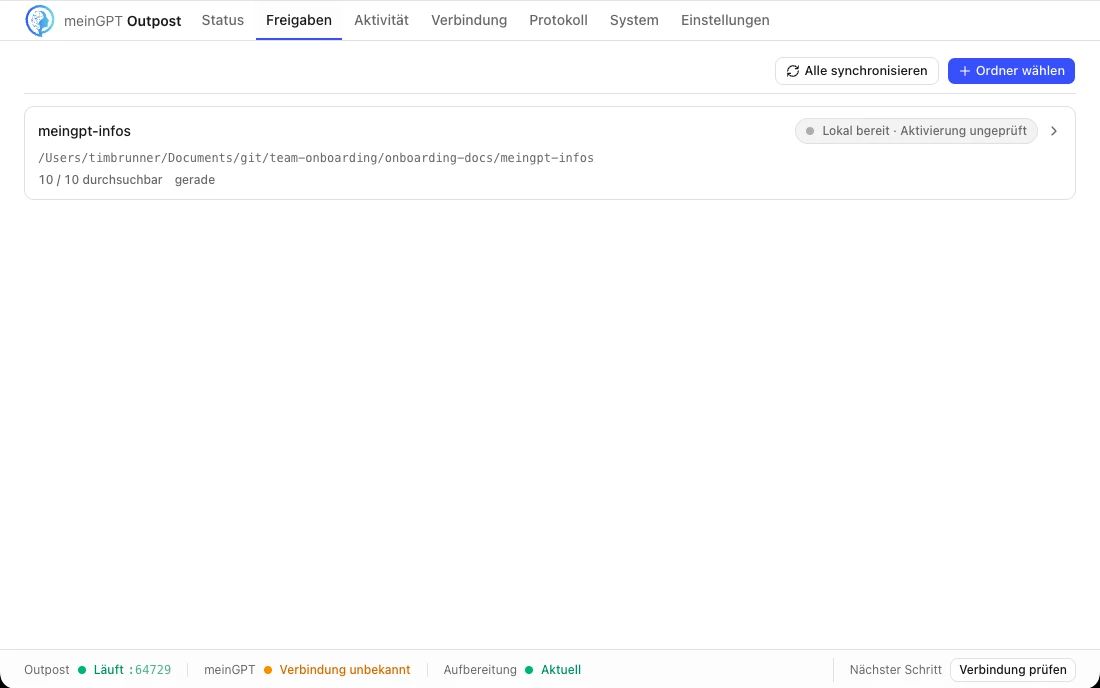This screenshot has width=1100, height=688.
Task: Click the Ordner wählen button
Action: 1011,71
